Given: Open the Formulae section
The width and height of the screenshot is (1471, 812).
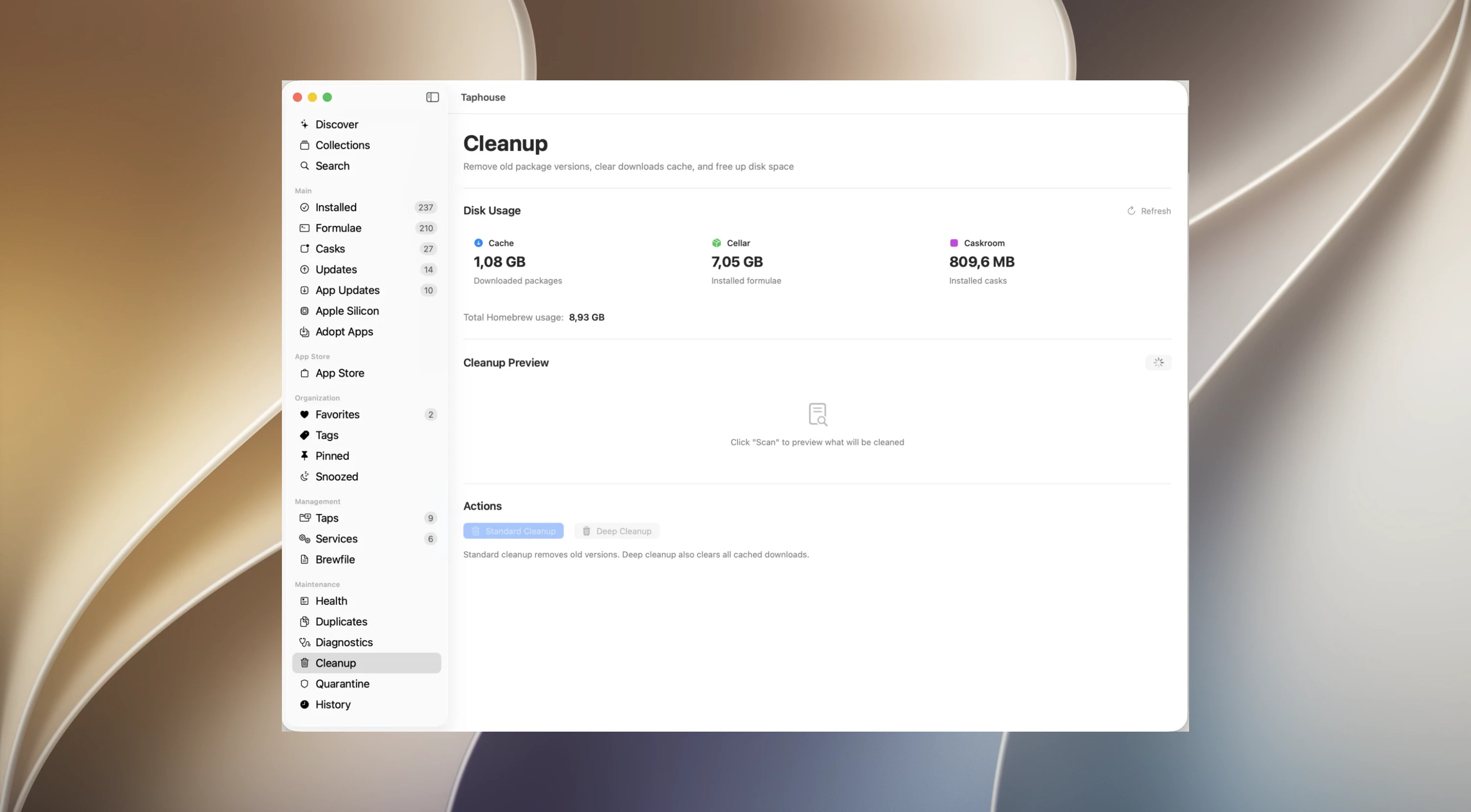Looking at the screenshot, I should tap(366, 228).
